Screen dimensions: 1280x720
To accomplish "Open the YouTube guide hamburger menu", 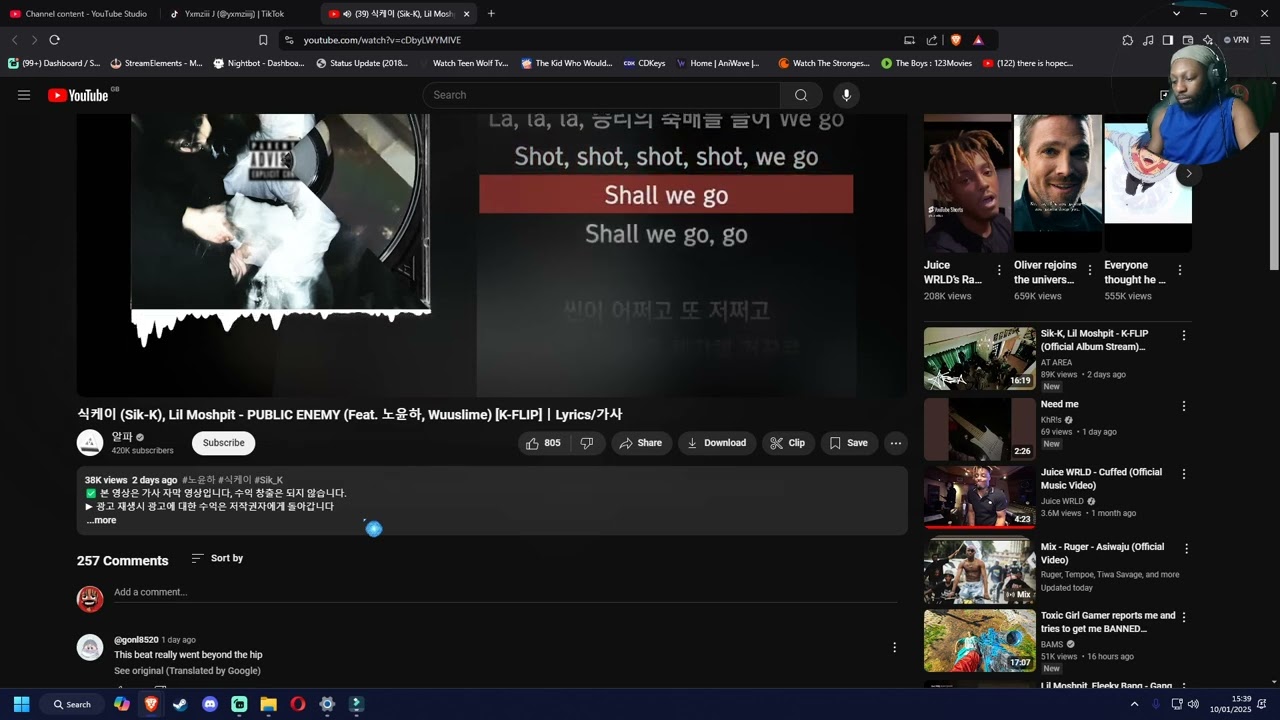I will point(24,95).
